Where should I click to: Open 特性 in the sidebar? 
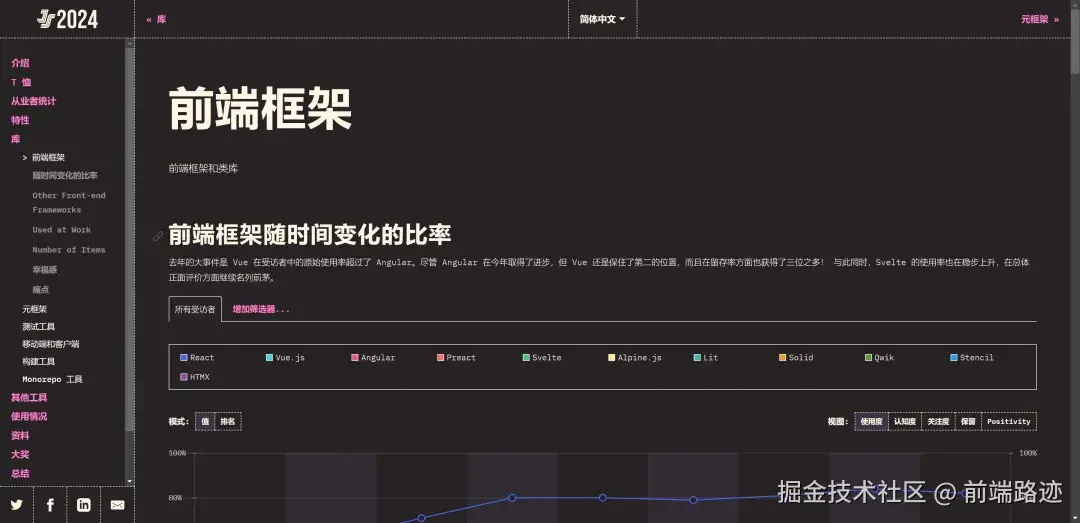pos(20,120)
